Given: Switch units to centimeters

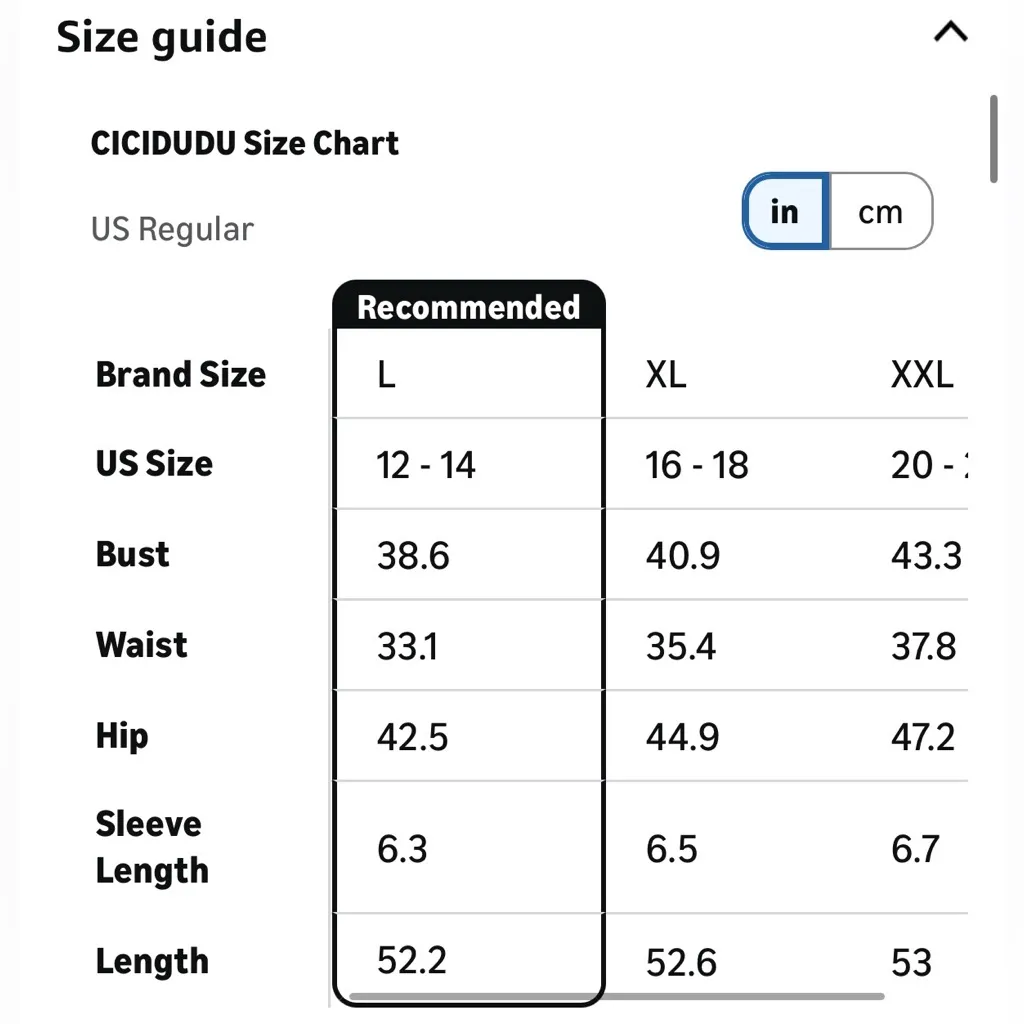Looking at the screenshot, I should point(880,212).
